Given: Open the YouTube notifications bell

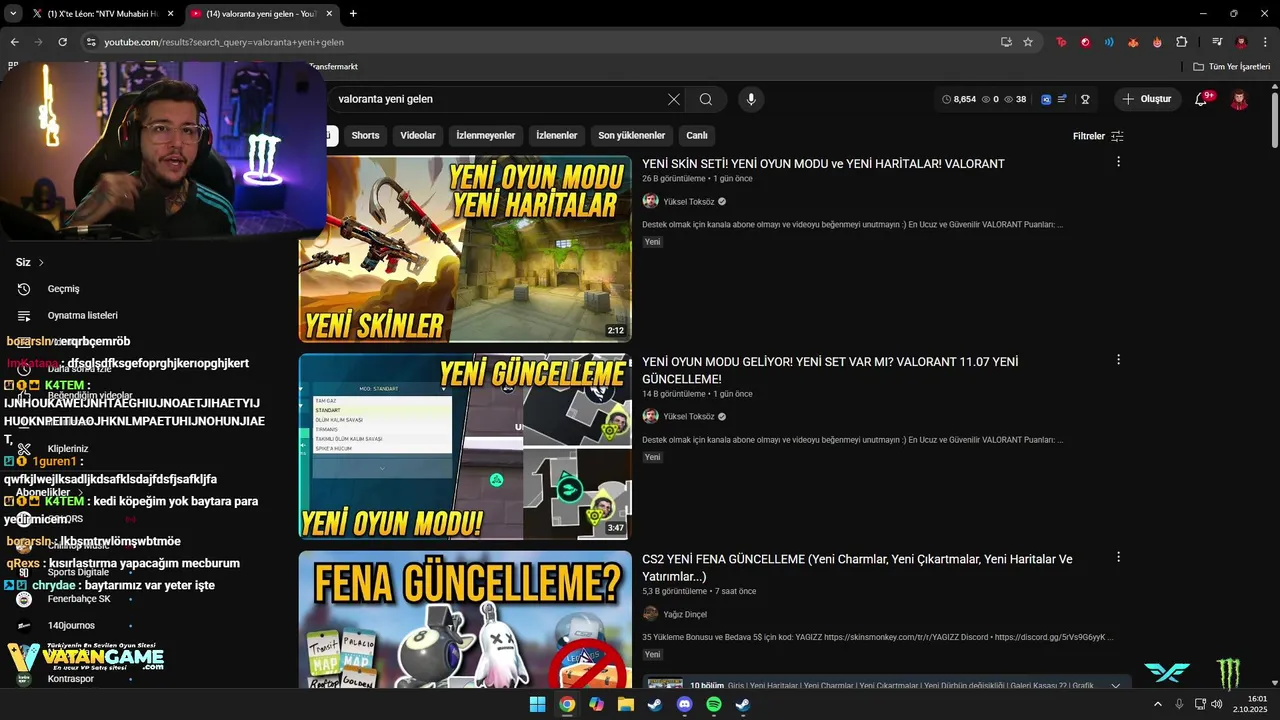Looking at the screenshot, I should (1202, 99).
